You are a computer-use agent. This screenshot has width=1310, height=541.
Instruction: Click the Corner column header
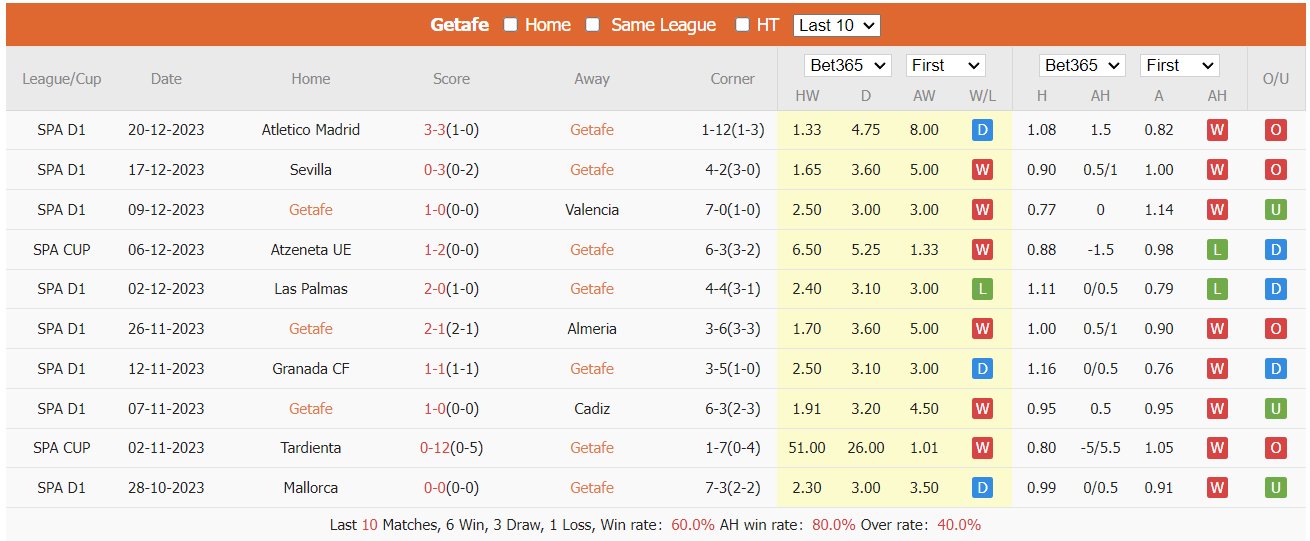click(x=733, y=79)
